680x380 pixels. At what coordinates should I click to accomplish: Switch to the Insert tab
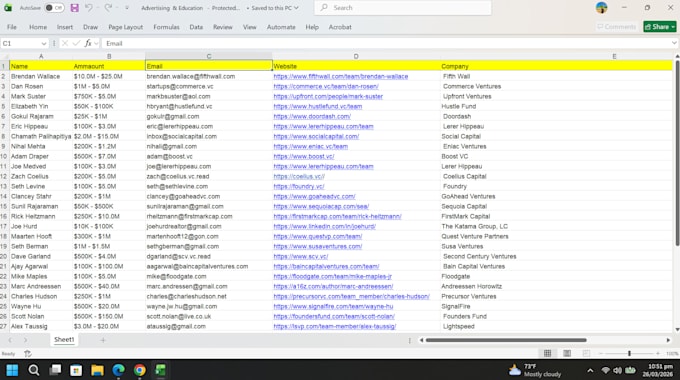pos(65,27)
